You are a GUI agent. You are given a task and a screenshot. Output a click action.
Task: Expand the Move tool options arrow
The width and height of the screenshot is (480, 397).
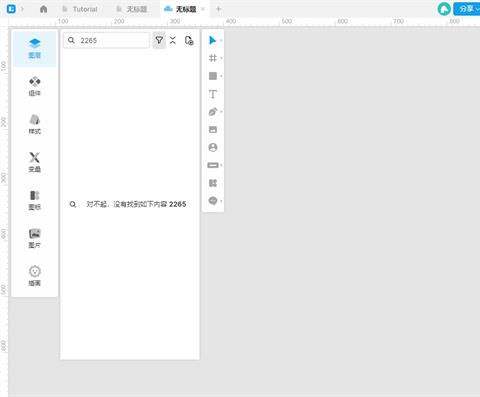tap(221, 41)
